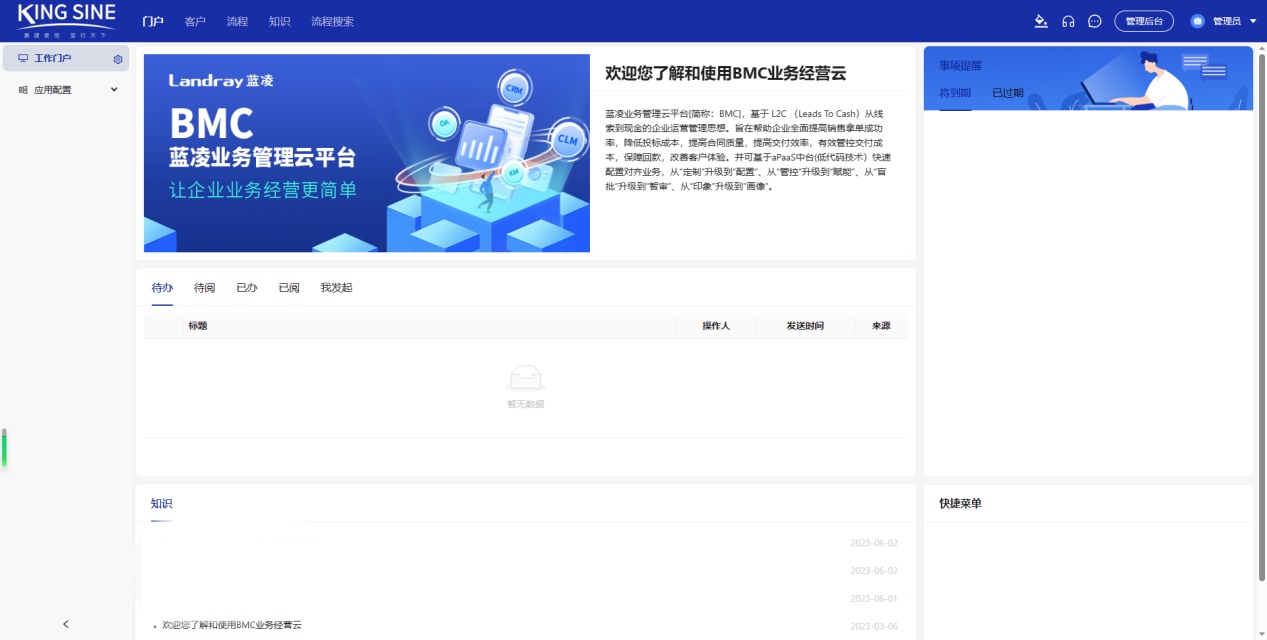Viewport: 1267px width, 640px height.
Task: Click the page vertical scrollbar
Action: click(1262, 315)
